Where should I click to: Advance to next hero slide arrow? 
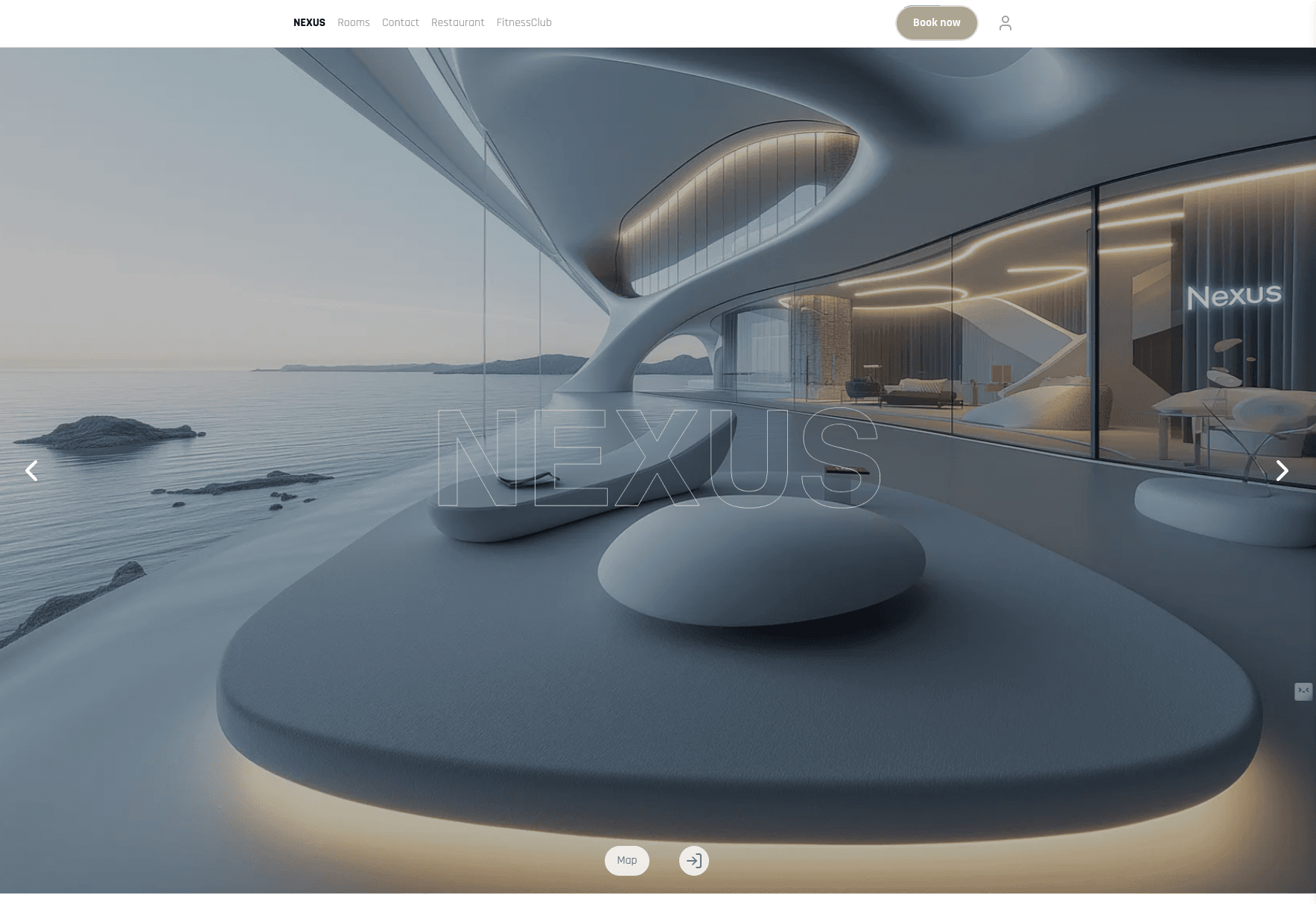1282,471
